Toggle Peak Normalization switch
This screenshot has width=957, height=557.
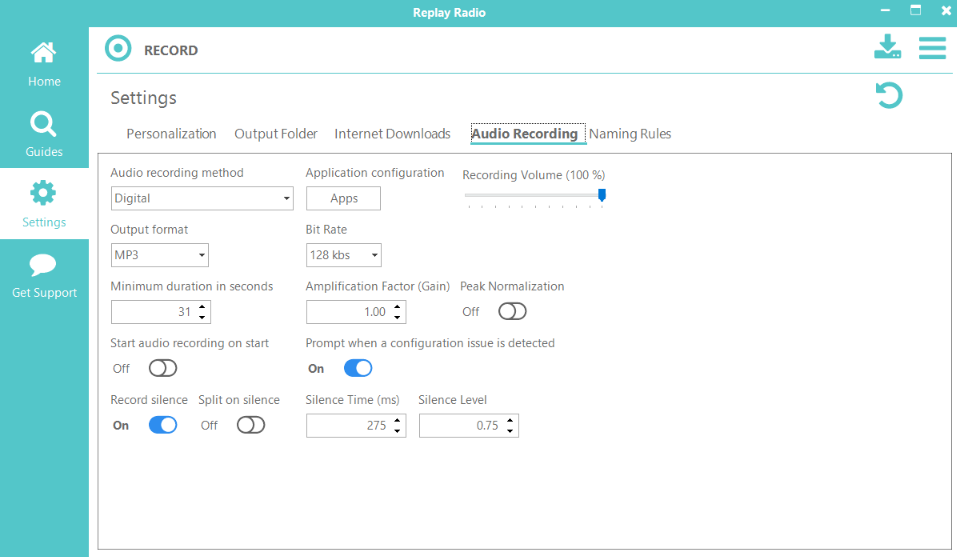[512, 311]
